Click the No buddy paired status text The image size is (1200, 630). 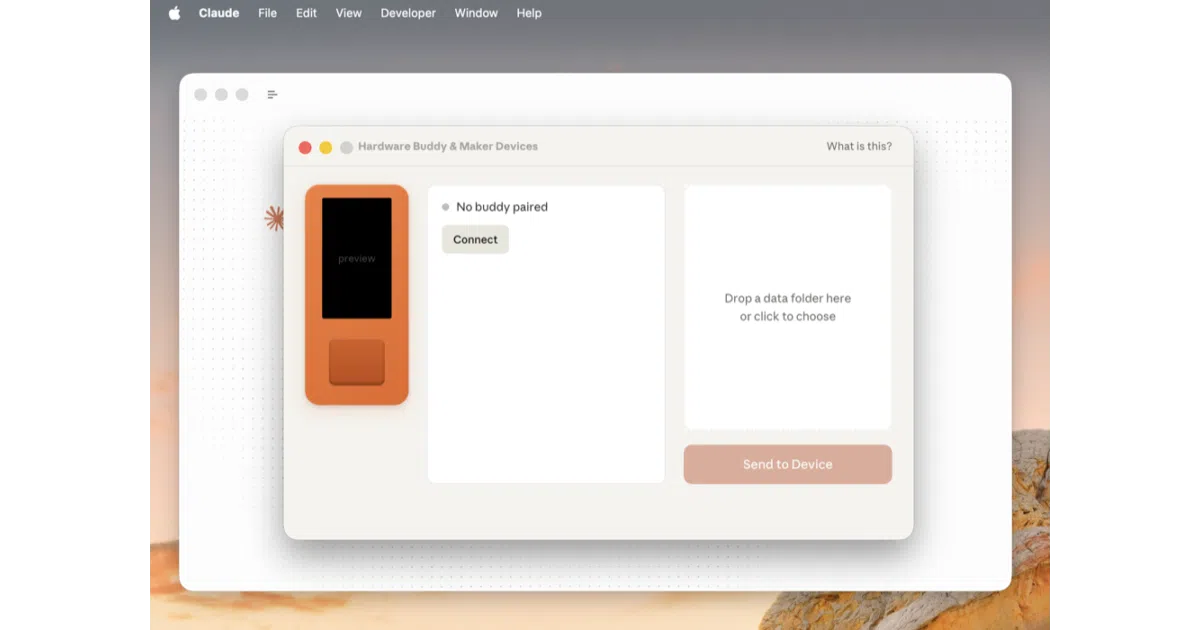[502, 207]
